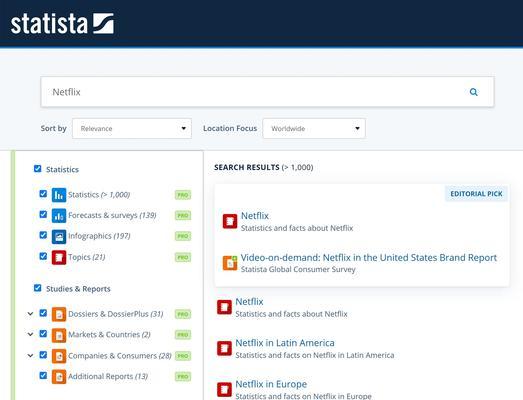Click Studies & Reports heading label

pos(78,289)
